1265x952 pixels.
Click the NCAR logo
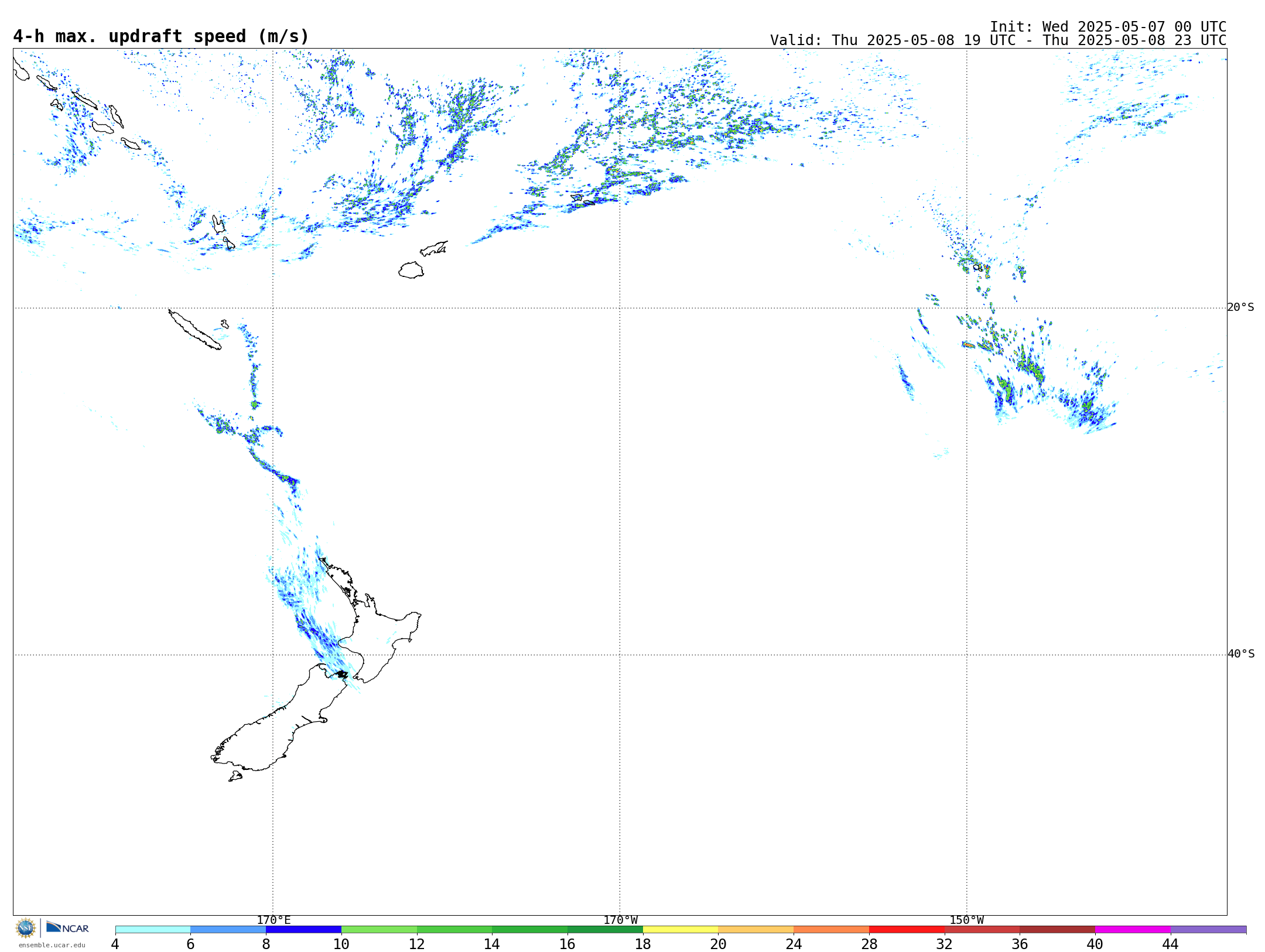point(67,927)
